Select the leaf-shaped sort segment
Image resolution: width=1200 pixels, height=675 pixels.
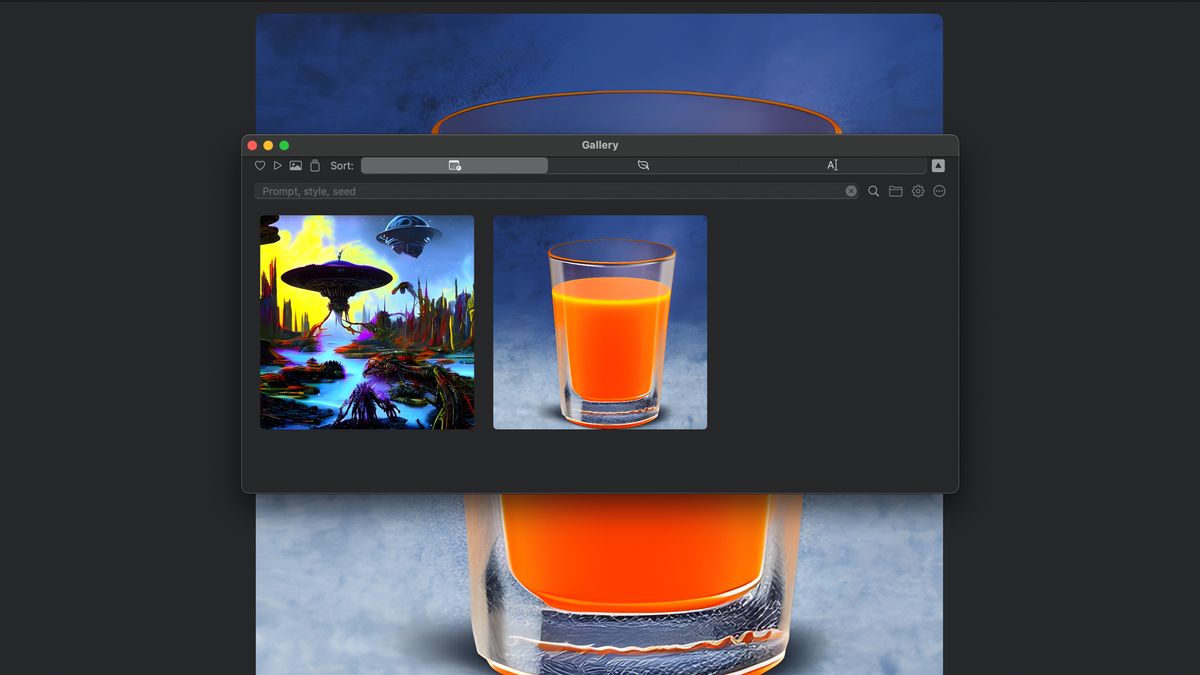click(643, 165)
